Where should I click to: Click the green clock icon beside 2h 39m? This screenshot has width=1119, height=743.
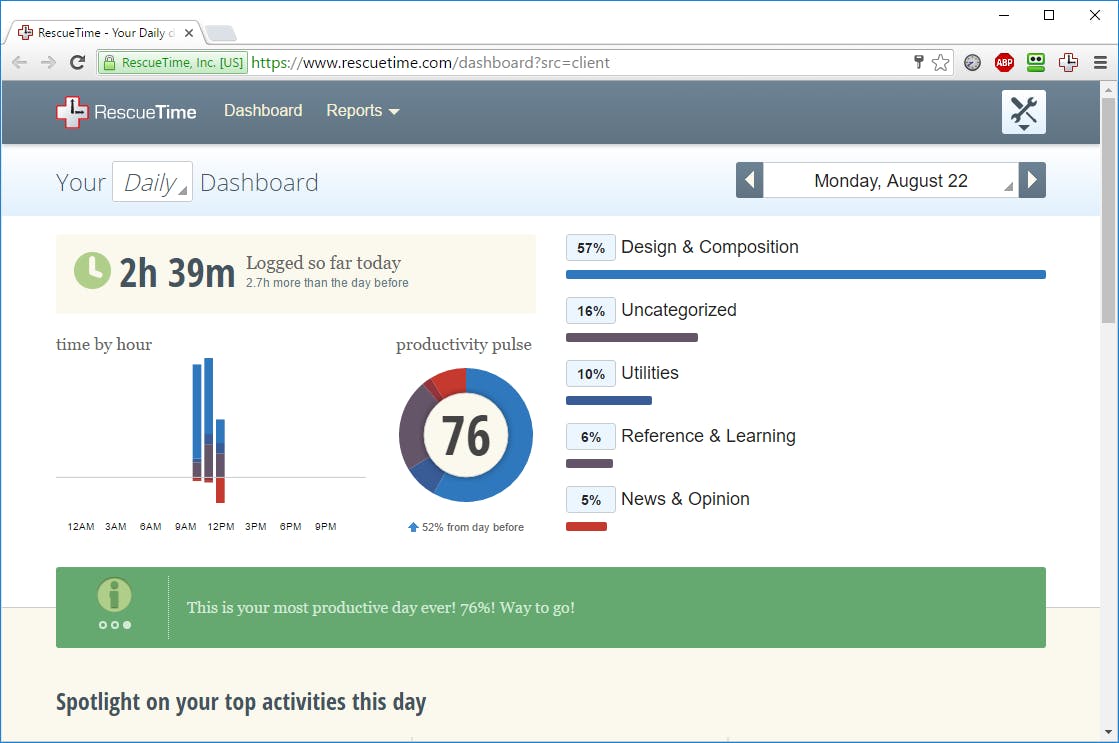tap(92, 271)
